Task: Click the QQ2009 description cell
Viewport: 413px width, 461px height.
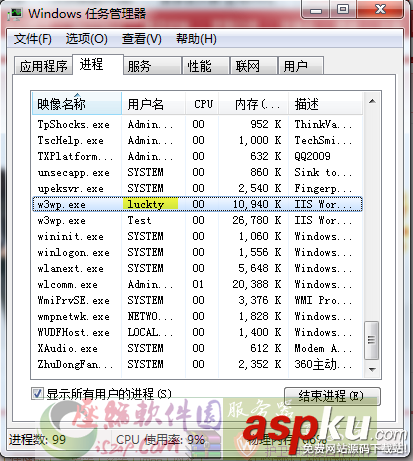Action: click(x=312, y=156)
